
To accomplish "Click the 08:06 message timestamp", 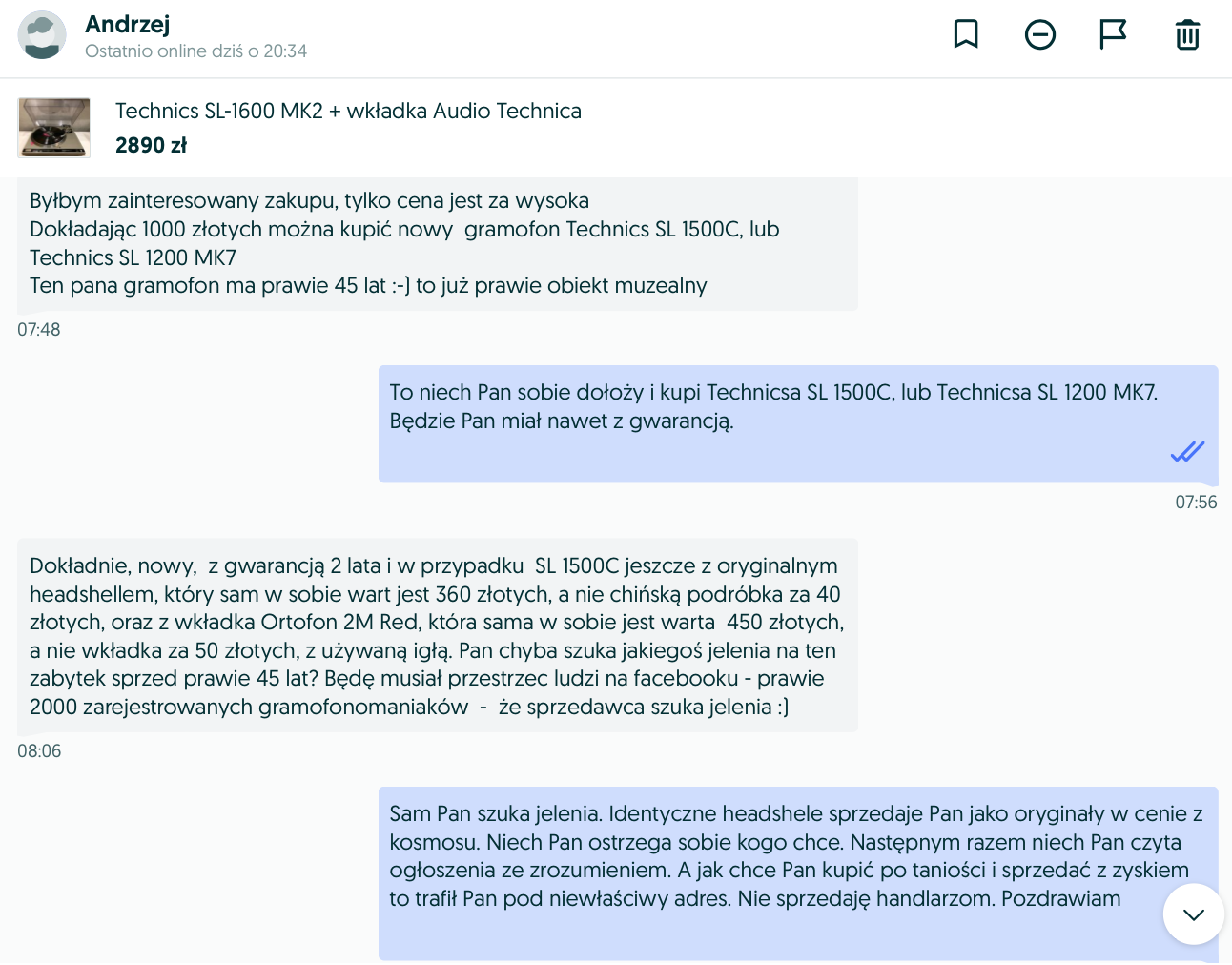I will 39,751.
